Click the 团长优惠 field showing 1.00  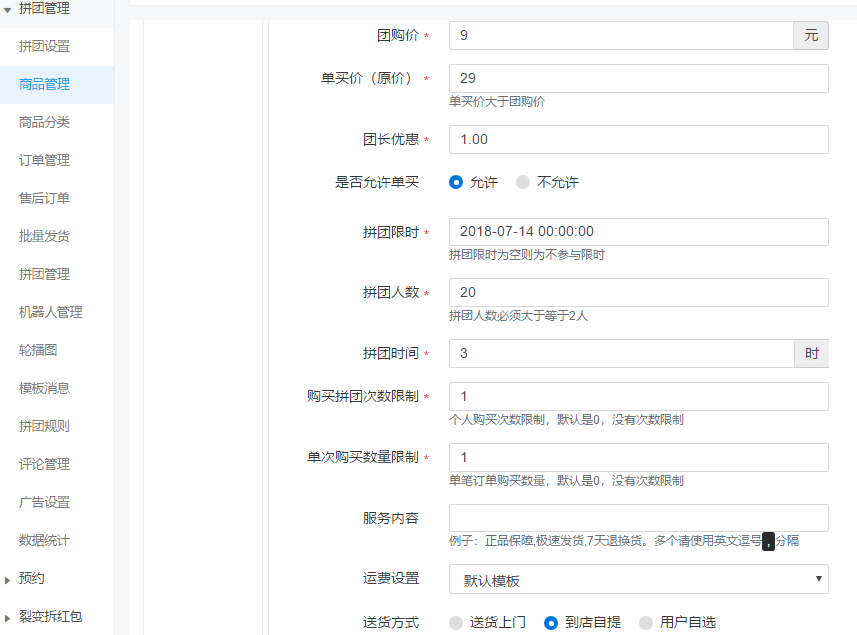pos(638,139)
